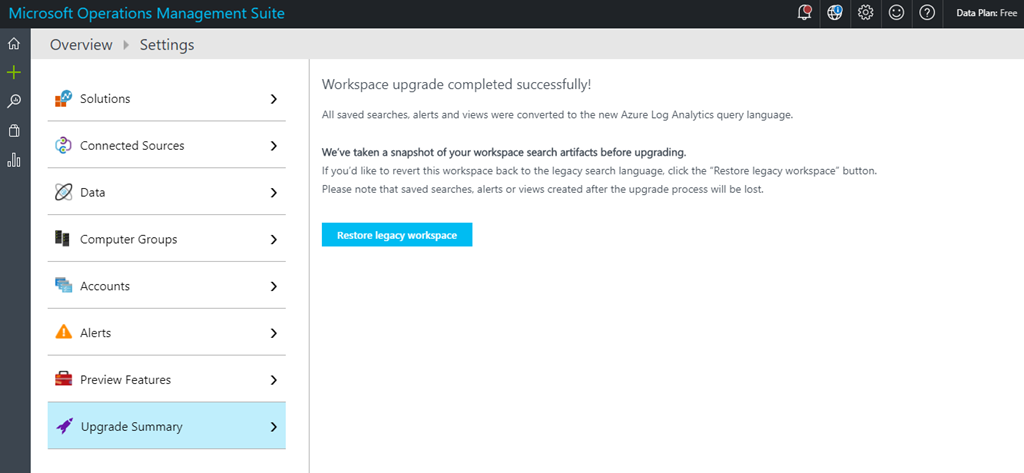Open the help question mark icon
The image size is (1024, 473).
point(927,13)
